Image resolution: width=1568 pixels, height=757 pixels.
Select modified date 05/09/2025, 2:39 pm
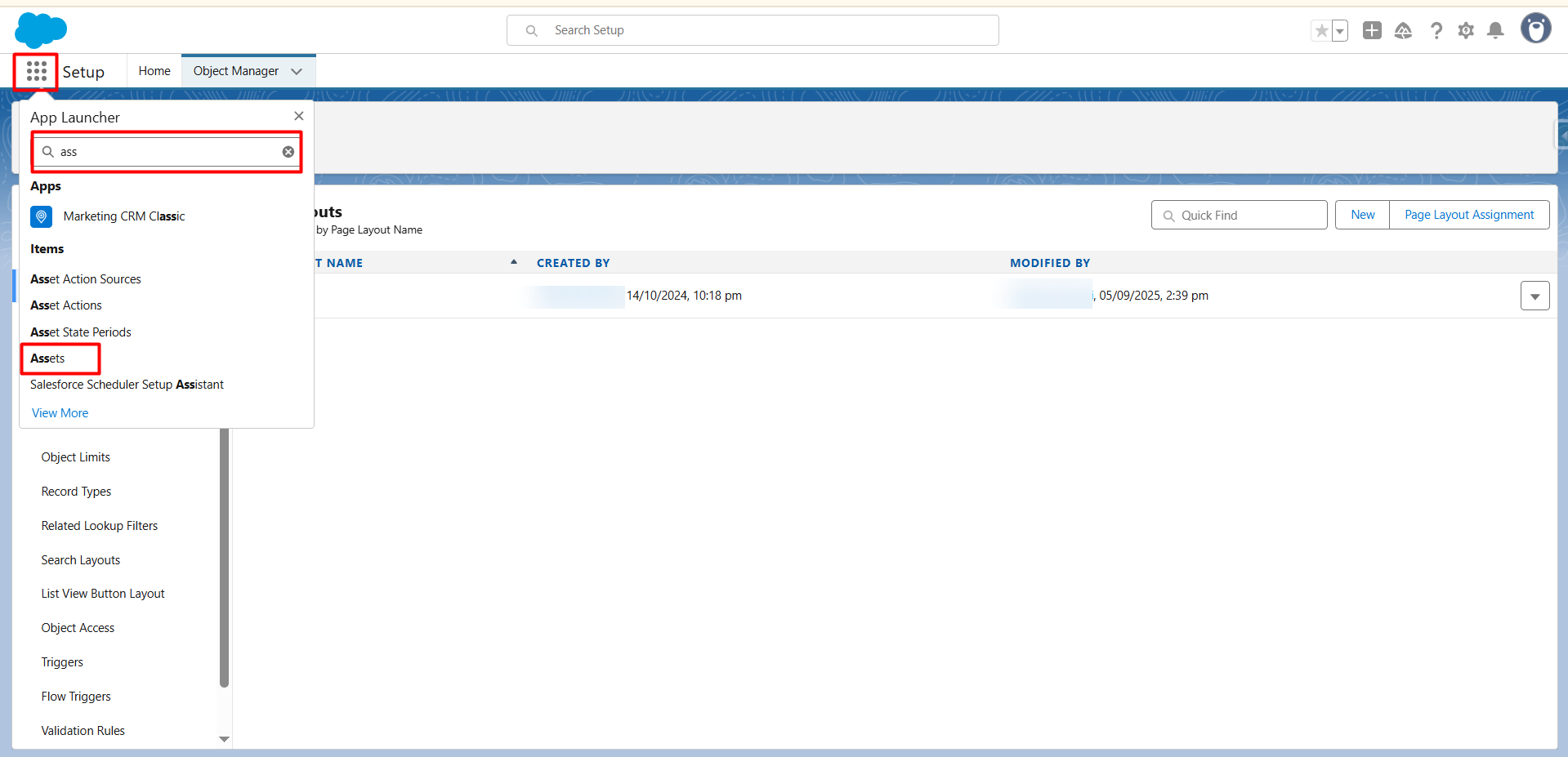pos(1154,296)
